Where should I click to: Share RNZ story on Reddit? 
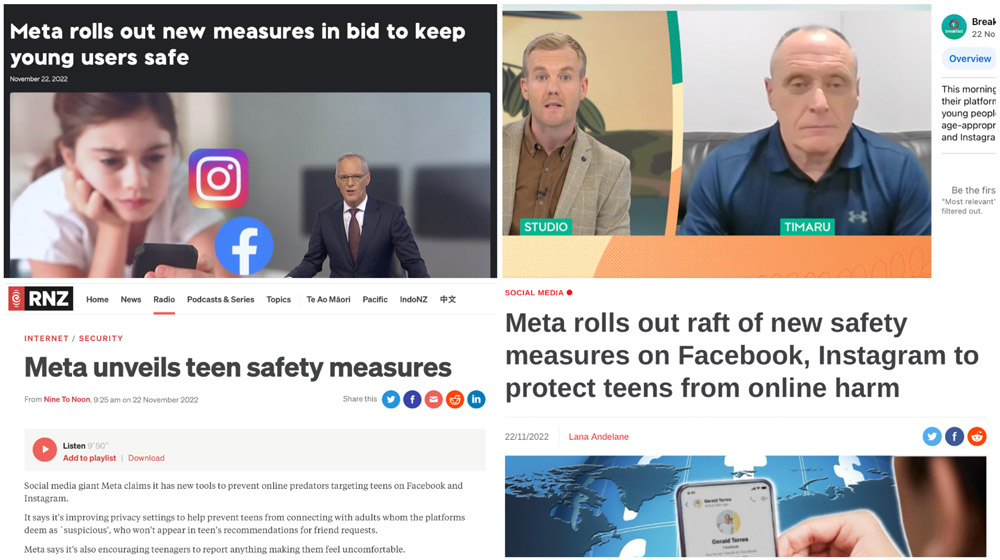455,399
